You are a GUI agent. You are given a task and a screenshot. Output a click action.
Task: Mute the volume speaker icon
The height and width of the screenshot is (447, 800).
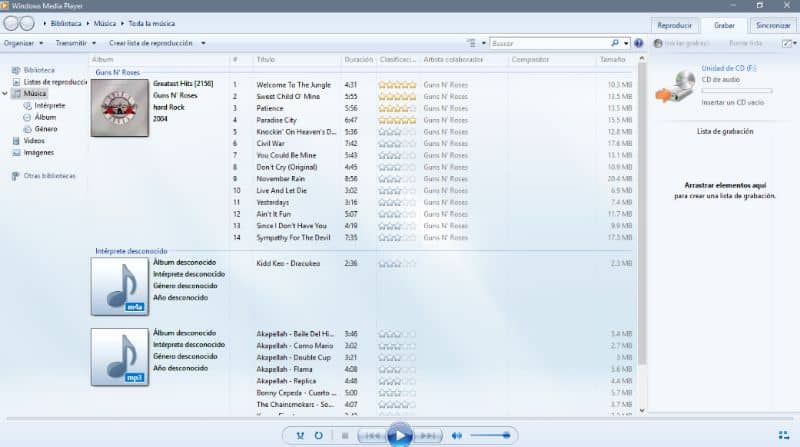(x=457, y=435)
